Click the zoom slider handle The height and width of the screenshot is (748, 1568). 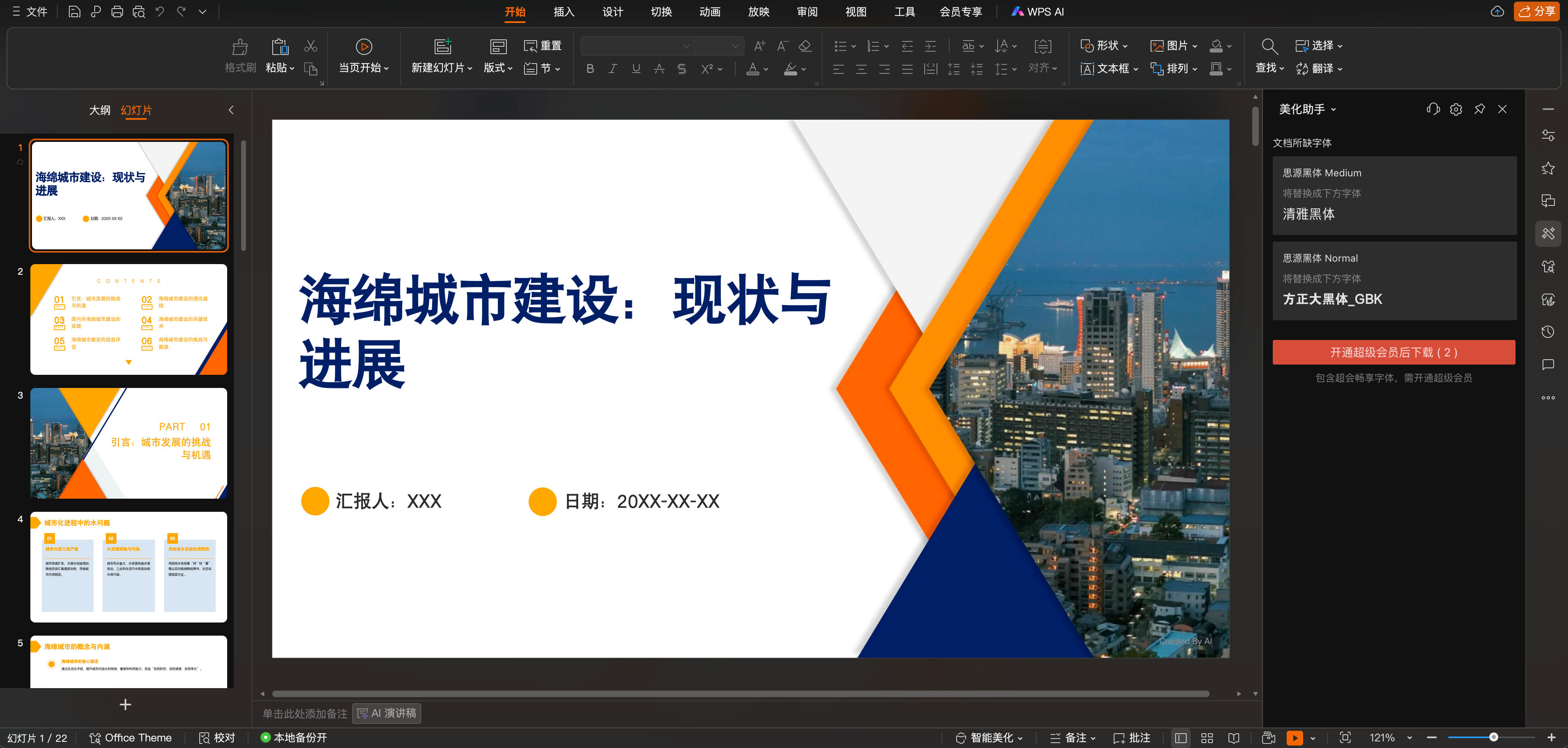click(1493, 738)
